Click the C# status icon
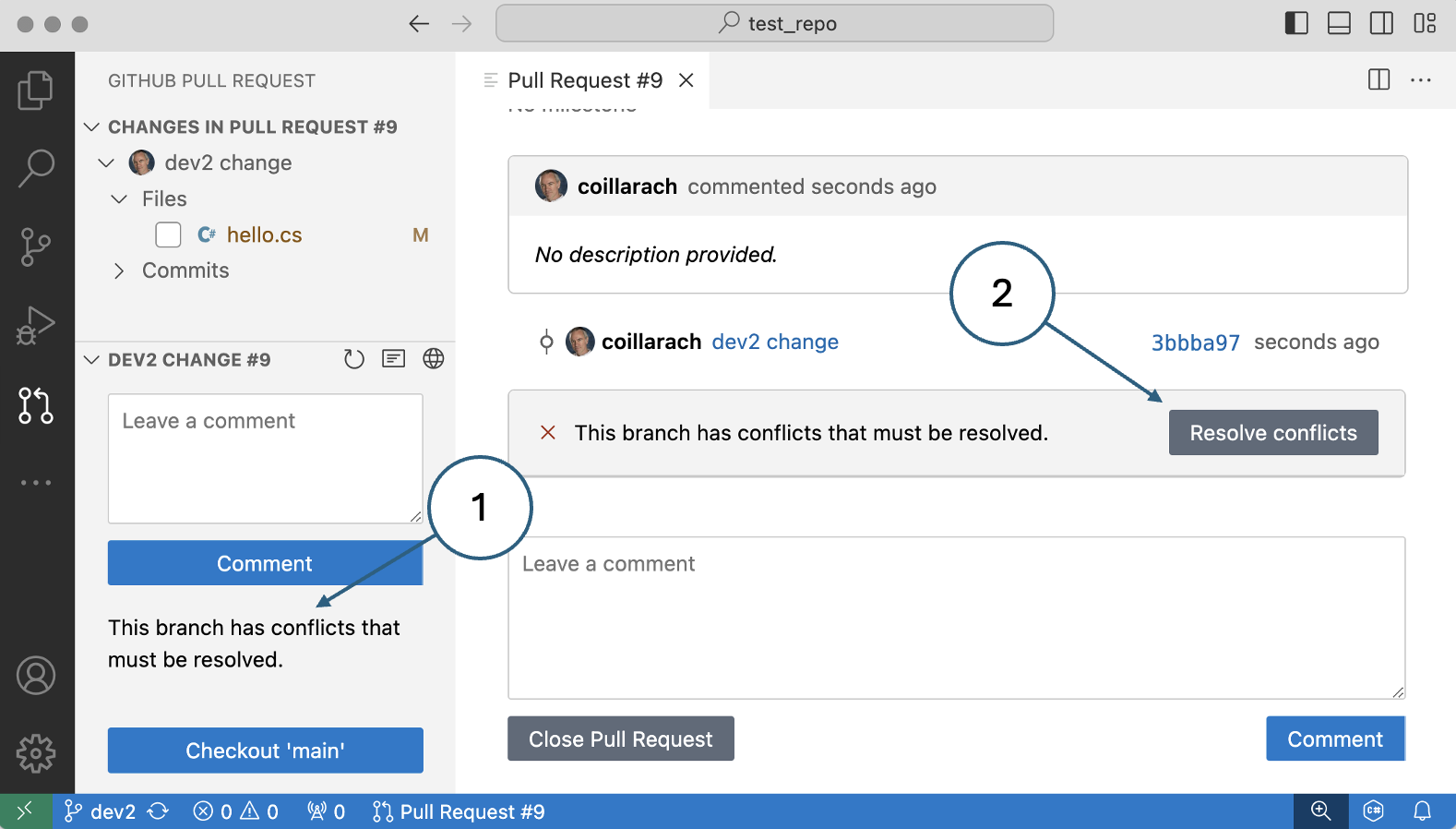Screen dimensions: 1456x829 [1373, 811]
